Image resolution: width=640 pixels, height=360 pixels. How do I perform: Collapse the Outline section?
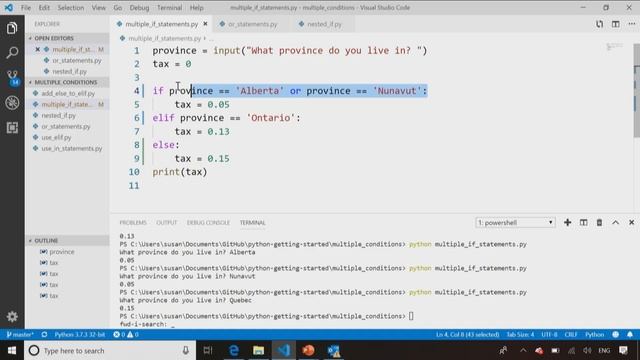coord(68,240)
